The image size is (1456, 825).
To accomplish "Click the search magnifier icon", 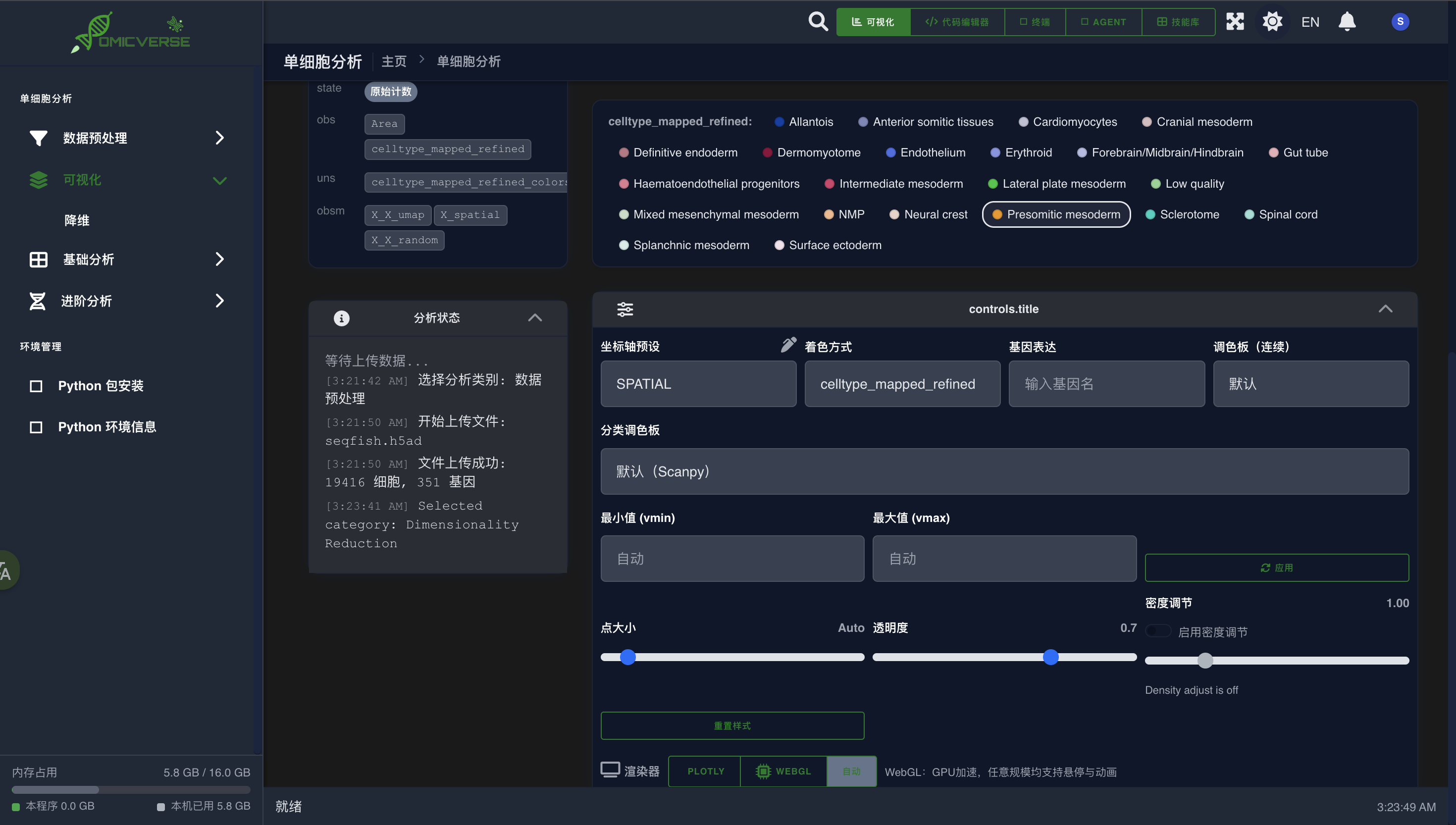I will 818,21.
